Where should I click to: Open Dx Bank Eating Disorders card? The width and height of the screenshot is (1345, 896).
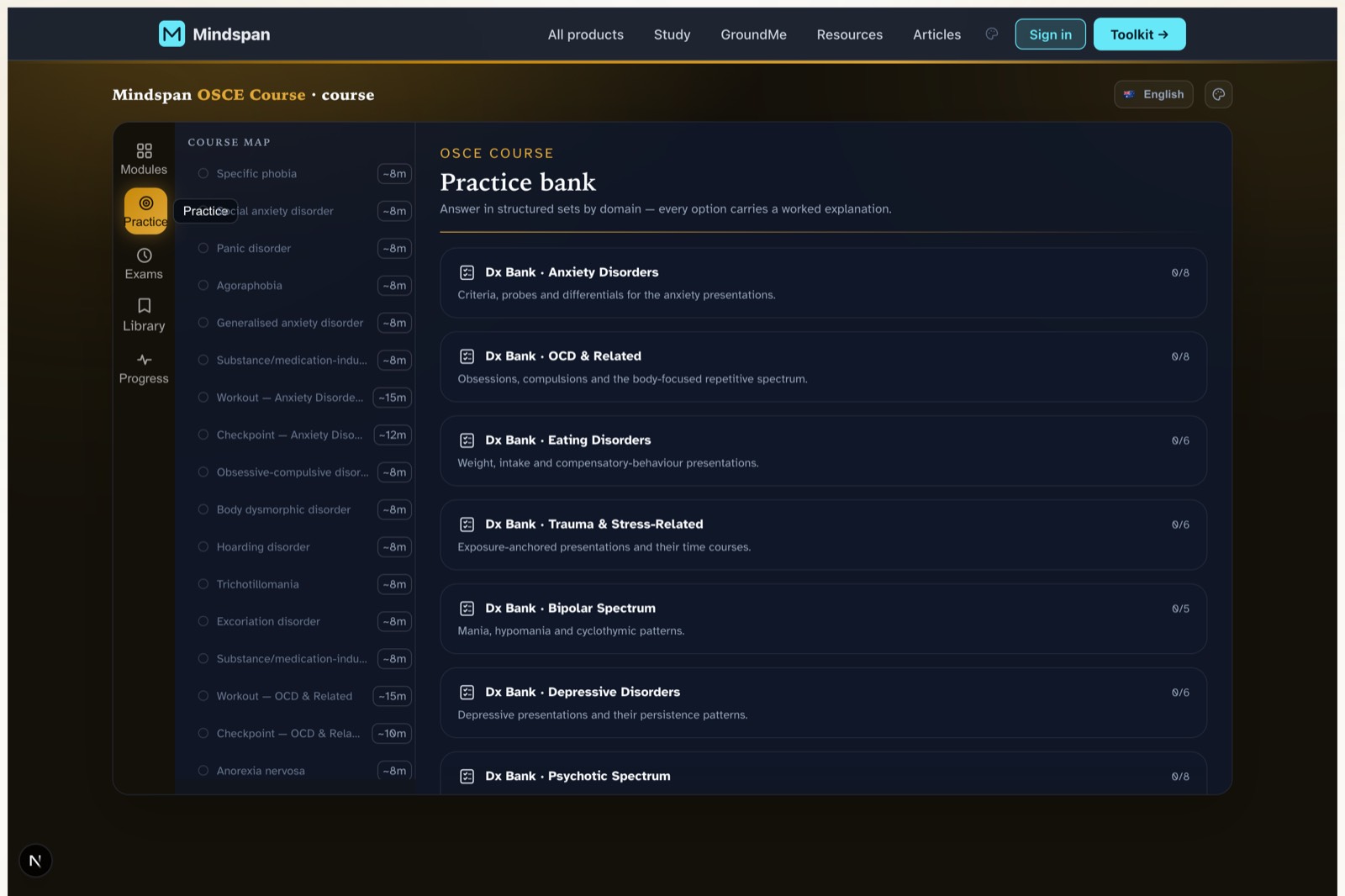point(823,451)
